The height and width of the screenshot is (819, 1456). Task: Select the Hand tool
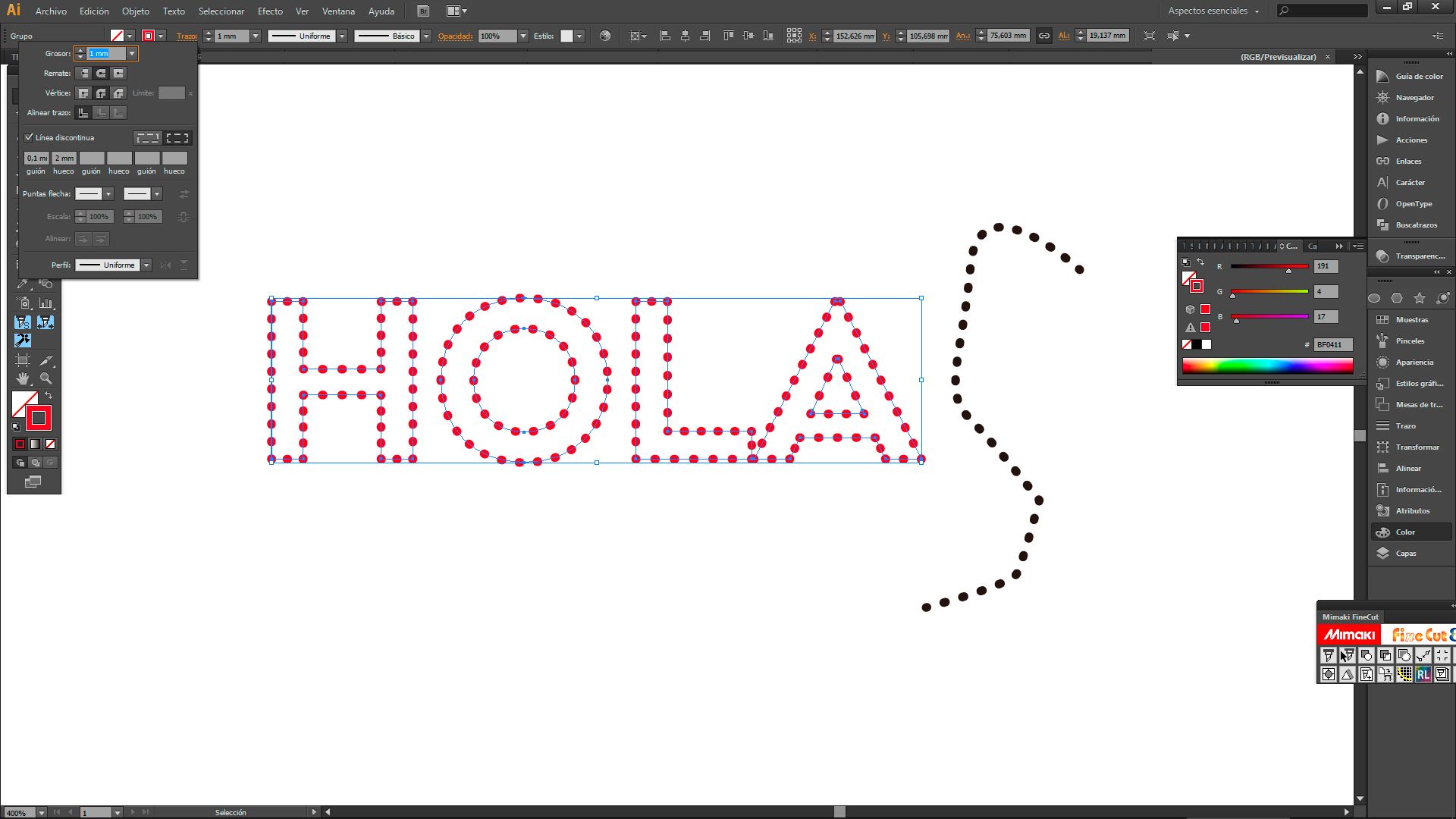pos(23,378)
